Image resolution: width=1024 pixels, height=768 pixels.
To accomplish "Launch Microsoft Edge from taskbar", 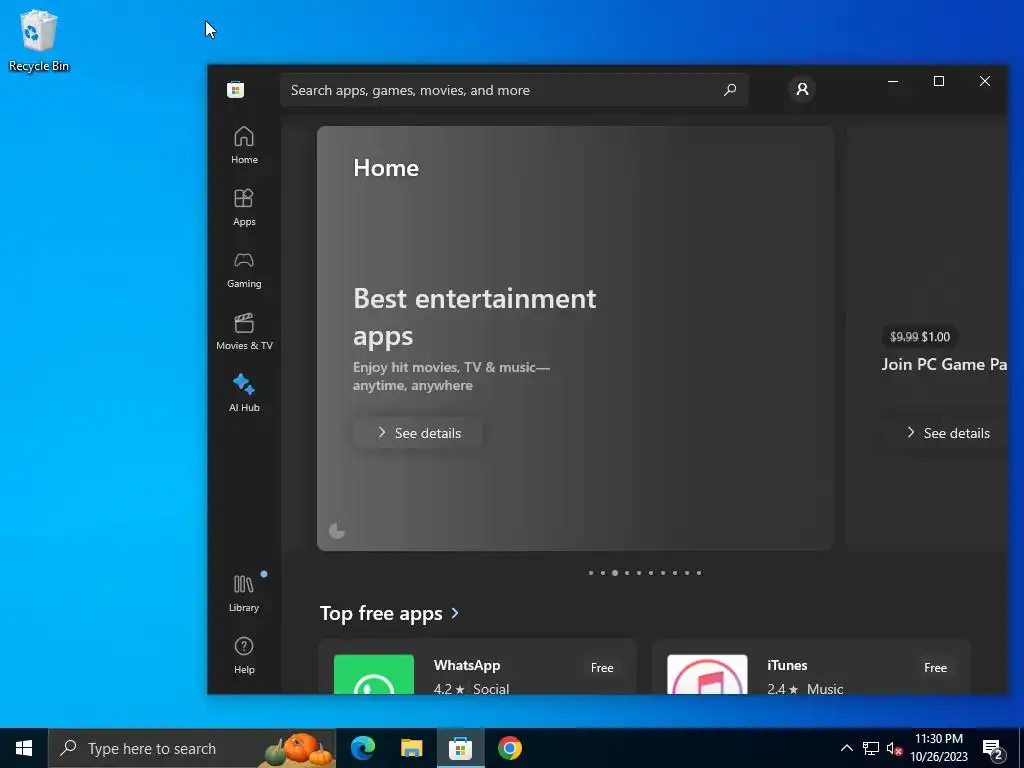I will pos(362,748).
